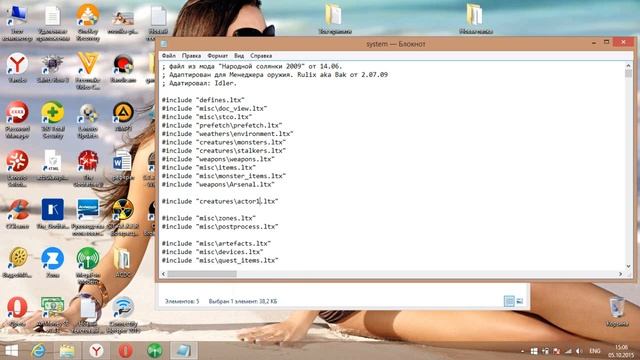The image size is (640, 360).
Task: Click the line #include "misc\zones.ltx"
Action: 209,218
